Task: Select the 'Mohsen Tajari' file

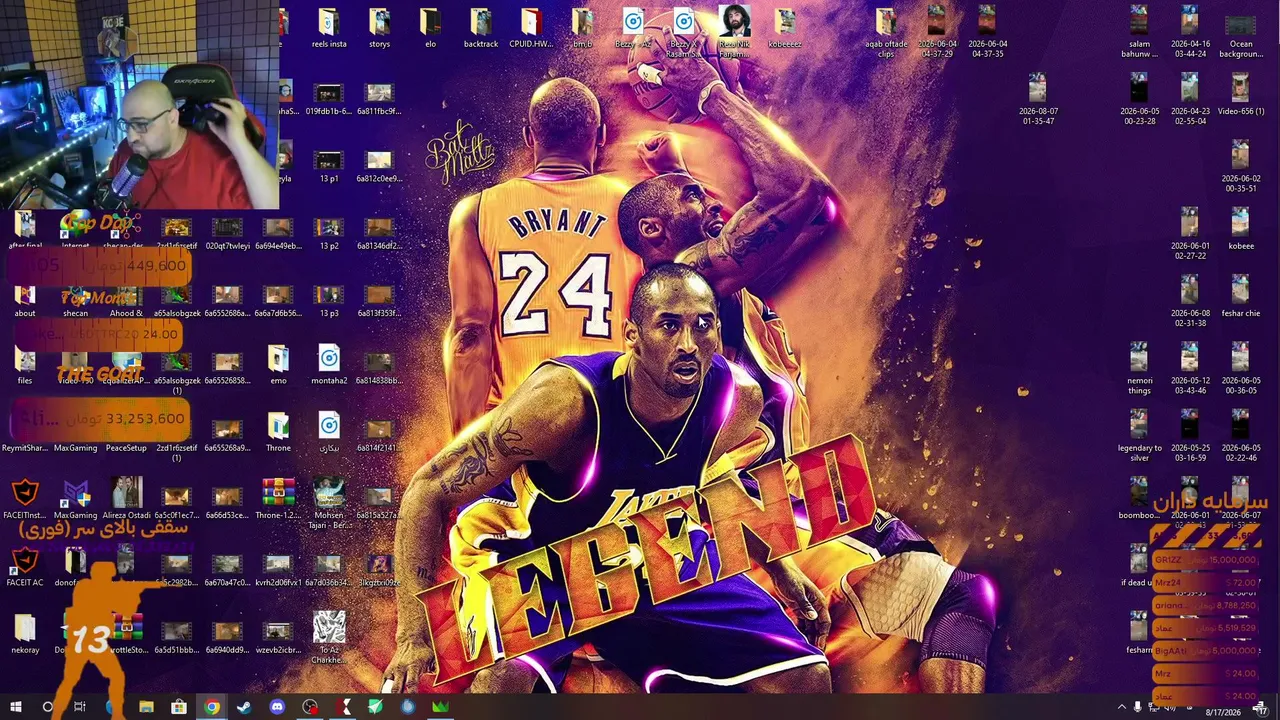Action: (329, 503)
